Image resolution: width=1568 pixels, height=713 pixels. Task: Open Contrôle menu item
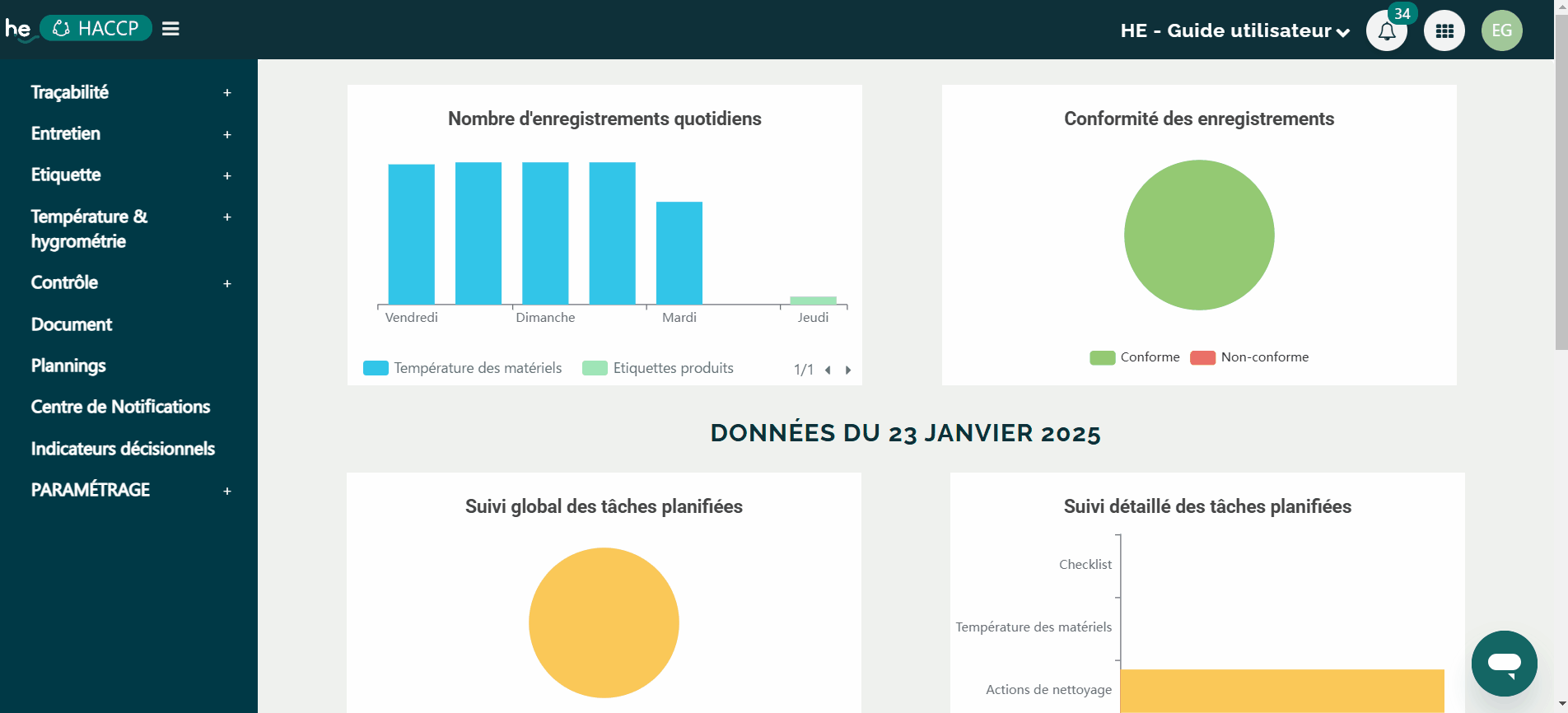(x=64, y=282)
